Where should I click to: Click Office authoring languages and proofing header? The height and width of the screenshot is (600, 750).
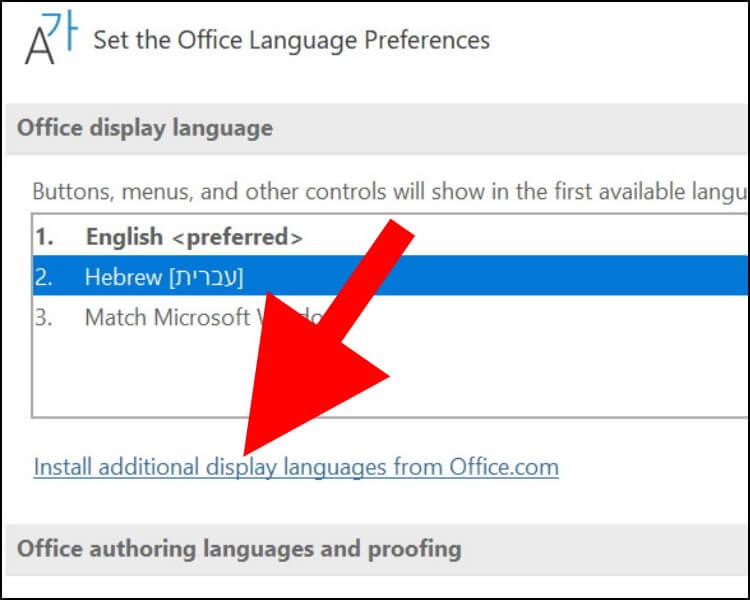[239, 549]
